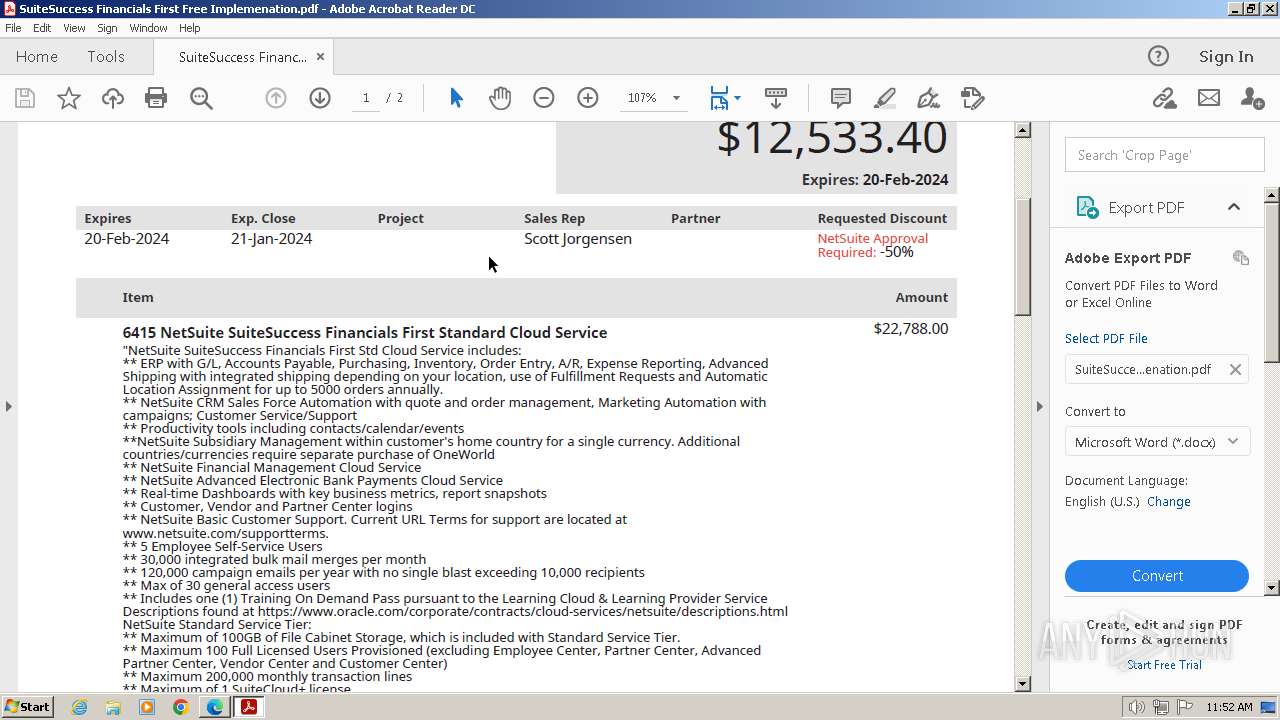Click copy icon beside Adobe Export PDF
The width and height of the screenshot is (1280, 720).
tap(1241, 258)
